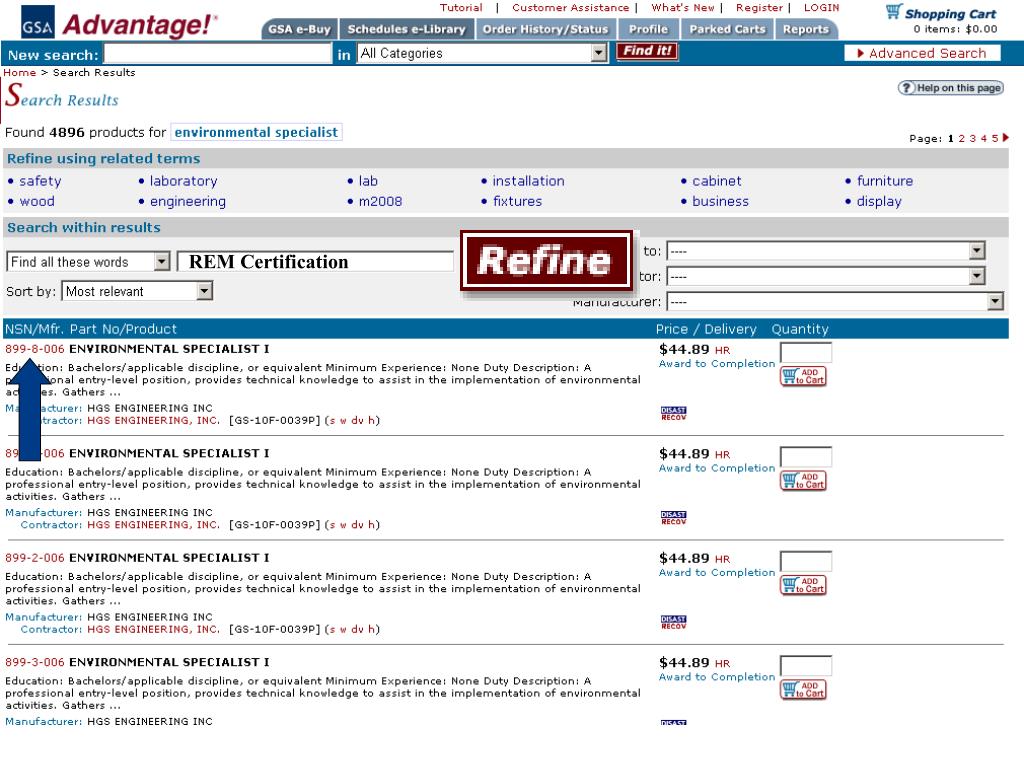Open the Profile tab
The height and width of the screenshot is (768, 1024).
tap(648, 29)
